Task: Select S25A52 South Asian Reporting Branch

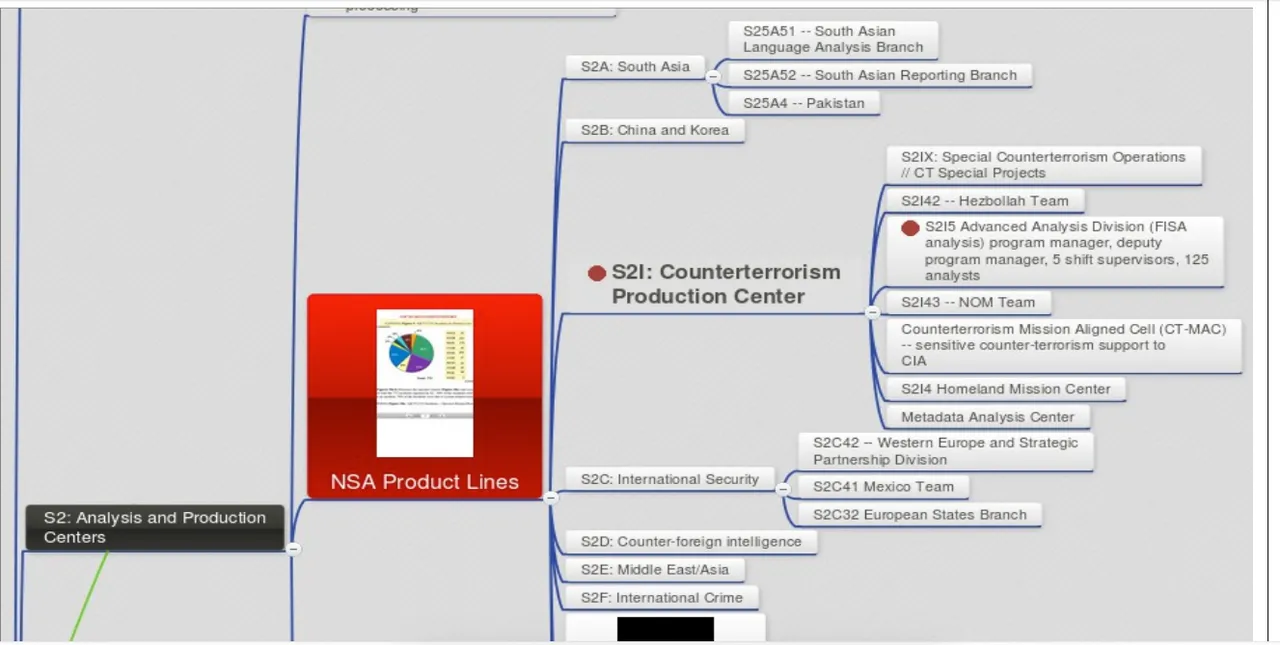Action: click(x=880, y=75)
